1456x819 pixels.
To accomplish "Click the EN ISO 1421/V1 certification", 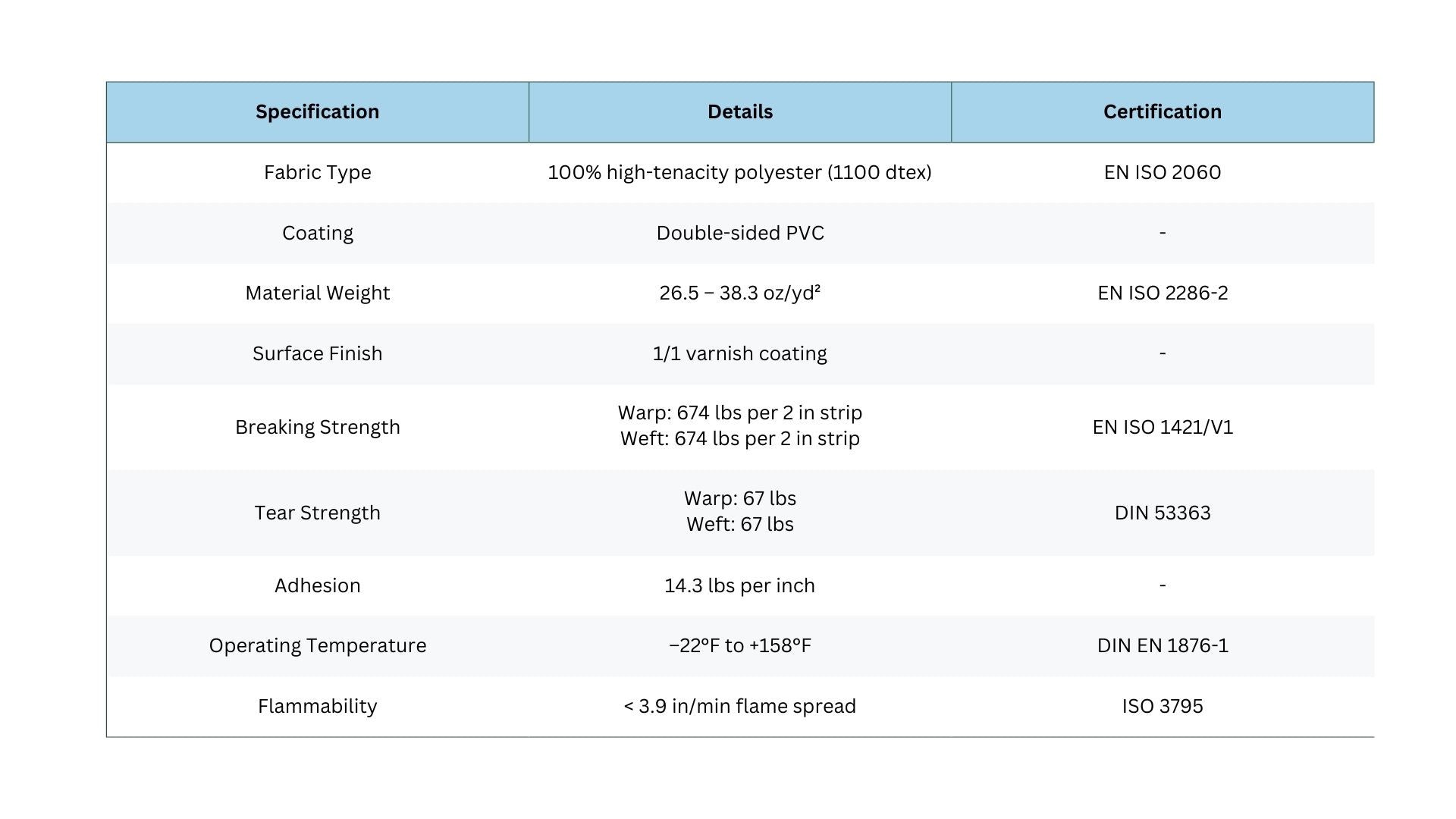I will point(1162,428).
